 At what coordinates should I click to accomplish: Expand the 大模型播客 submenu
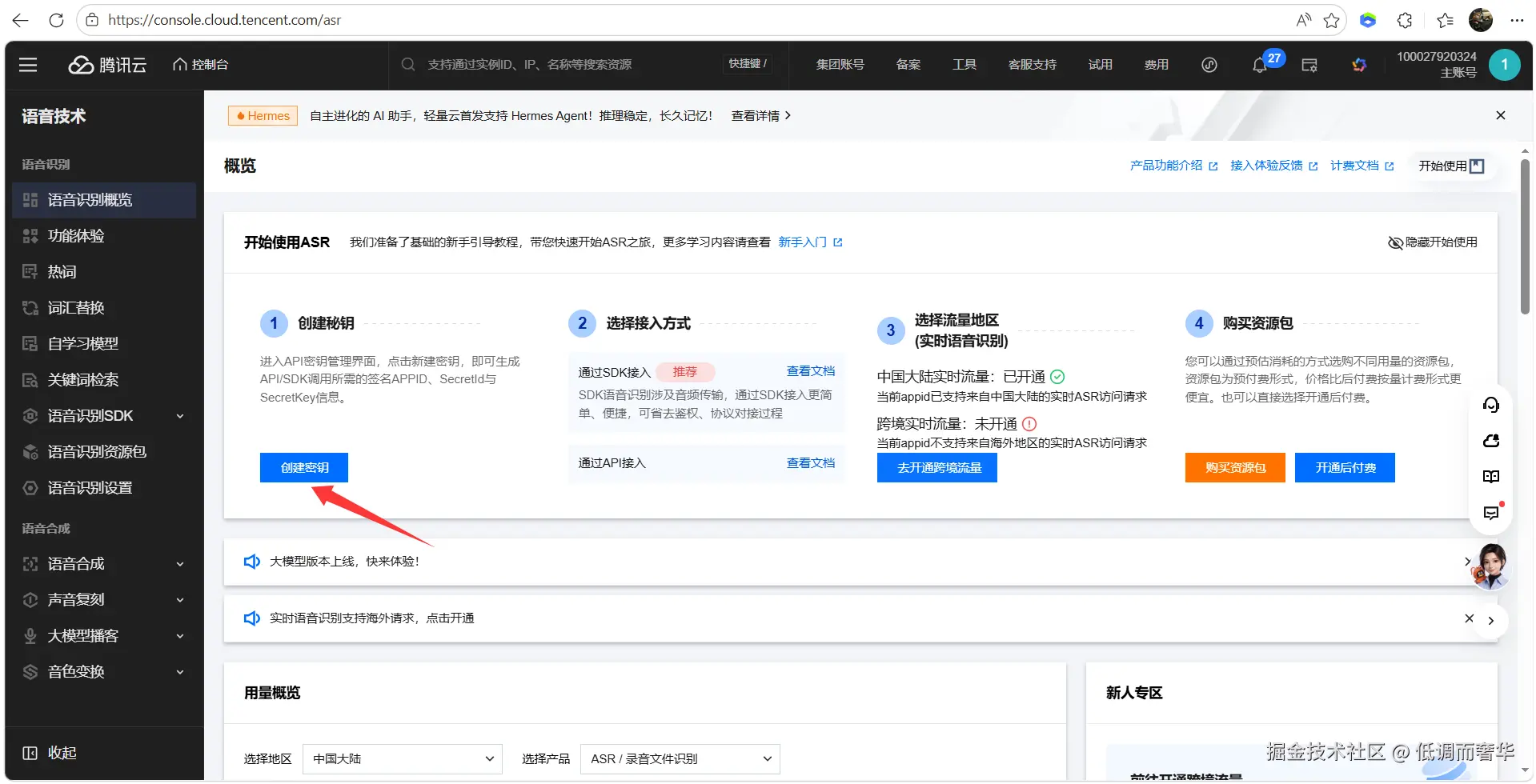click(x=180, y=636)
